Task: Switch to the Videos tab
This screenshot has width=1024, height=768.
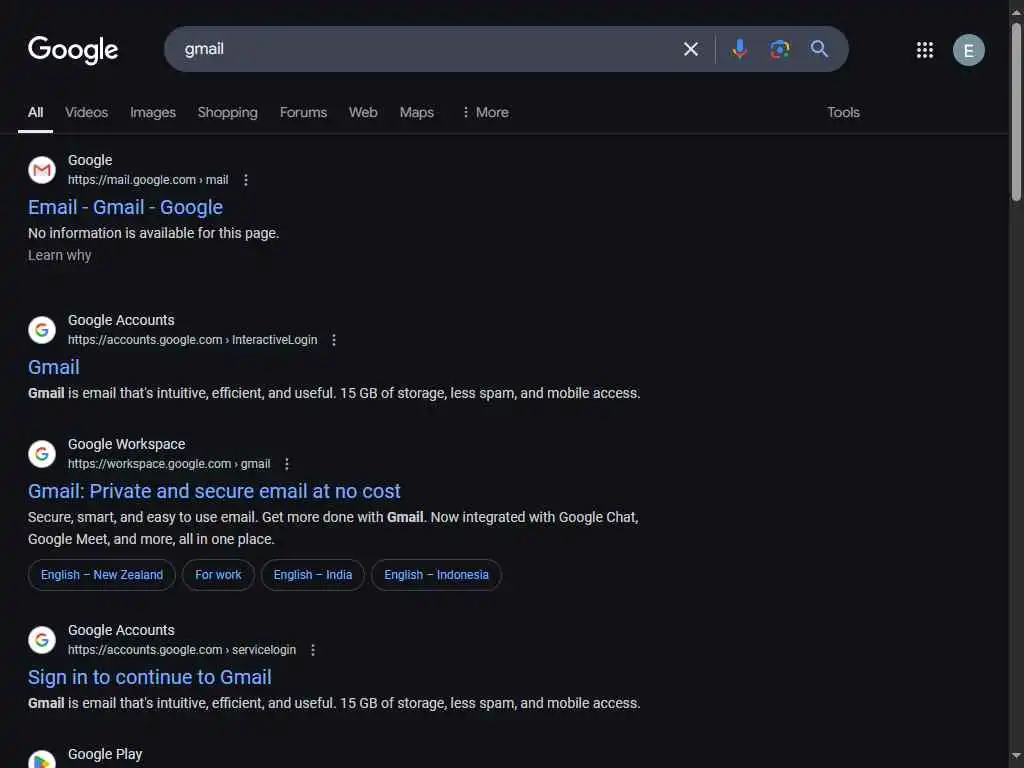Action: [x=86, y=112]
